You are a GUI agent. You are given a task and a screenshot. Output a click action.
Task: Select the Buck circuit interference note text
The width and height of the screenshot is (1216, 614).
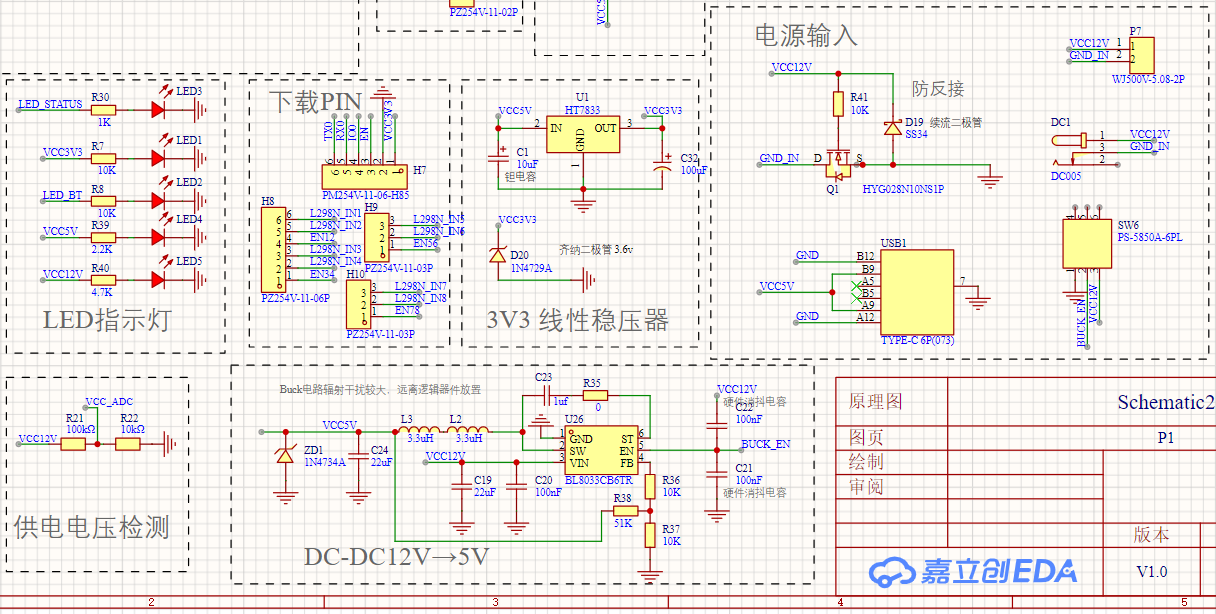[379, 391]
